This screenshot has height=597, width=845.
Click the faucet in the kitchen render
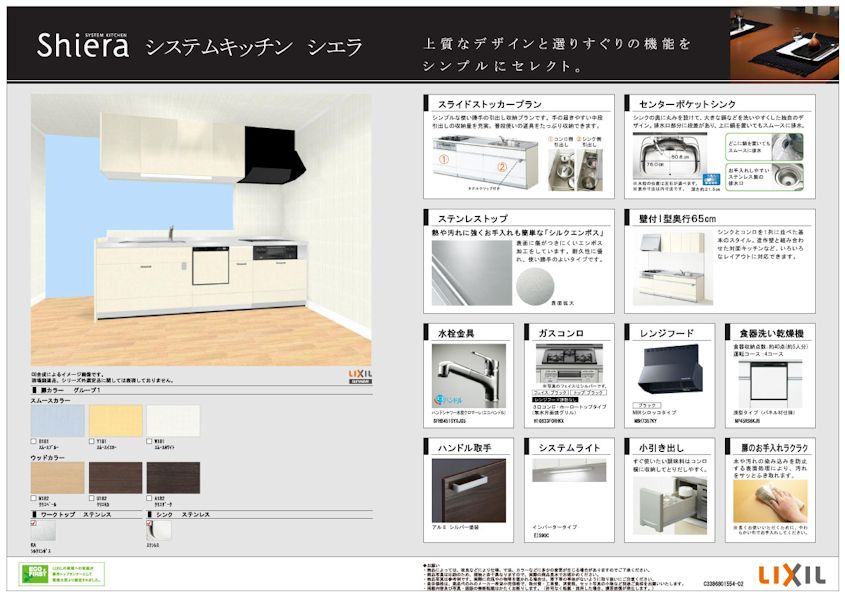(x=171, y=233)
